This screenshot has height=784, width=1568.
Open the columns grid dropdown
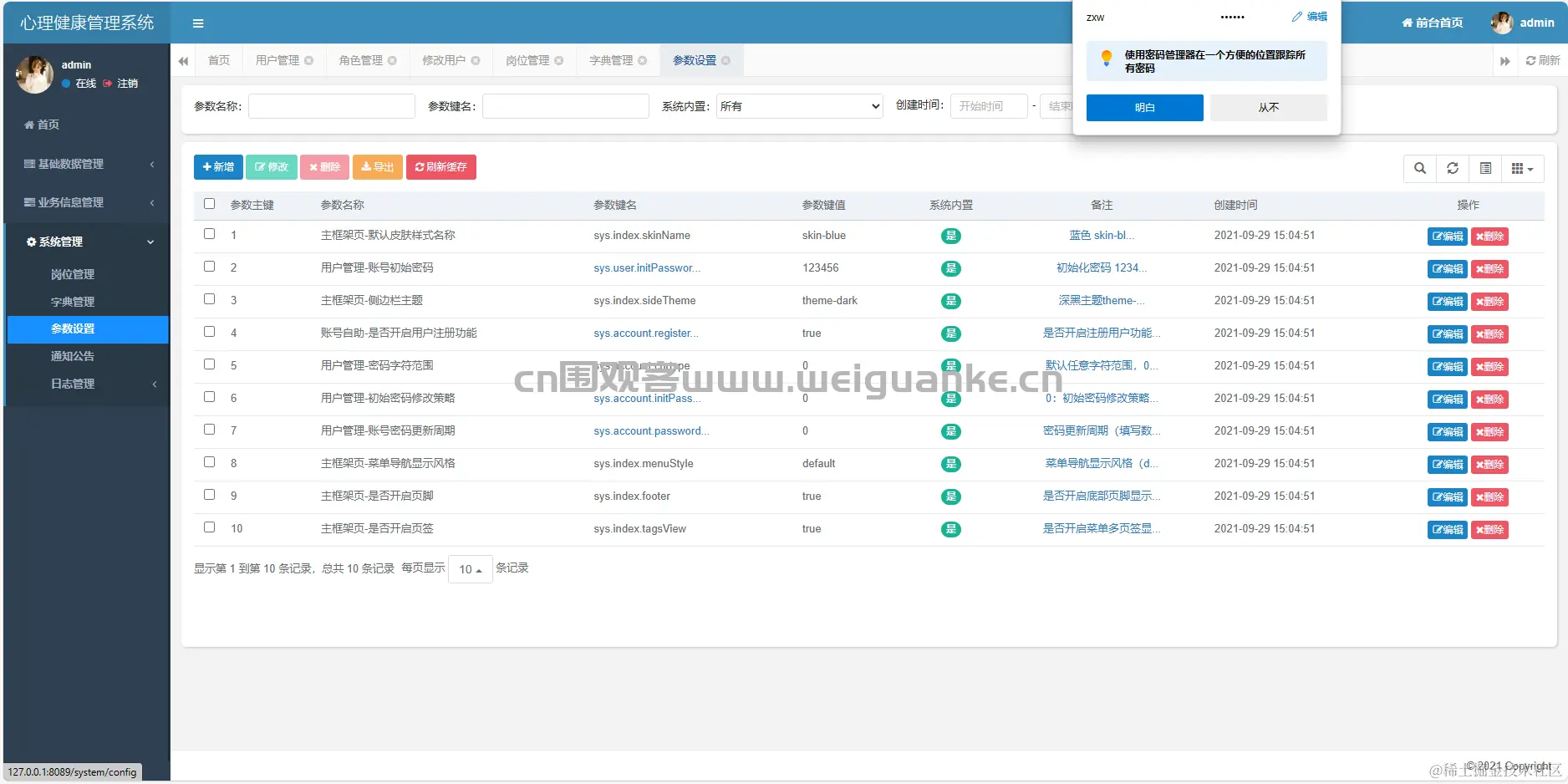pyautogui.click(x=1523, y=168)
